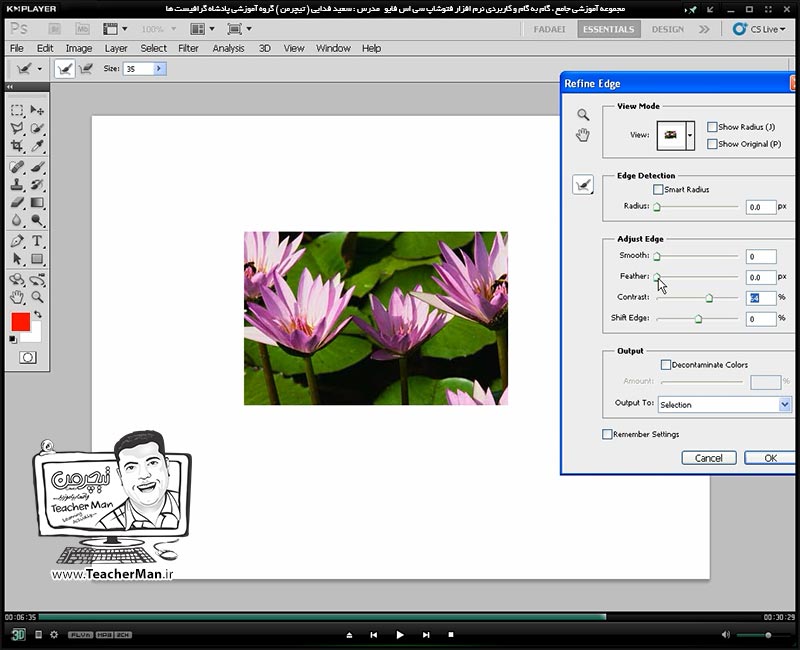Open the Window menu
The width and height of the screenshot is (800, 650).
[x=333, y=48]
